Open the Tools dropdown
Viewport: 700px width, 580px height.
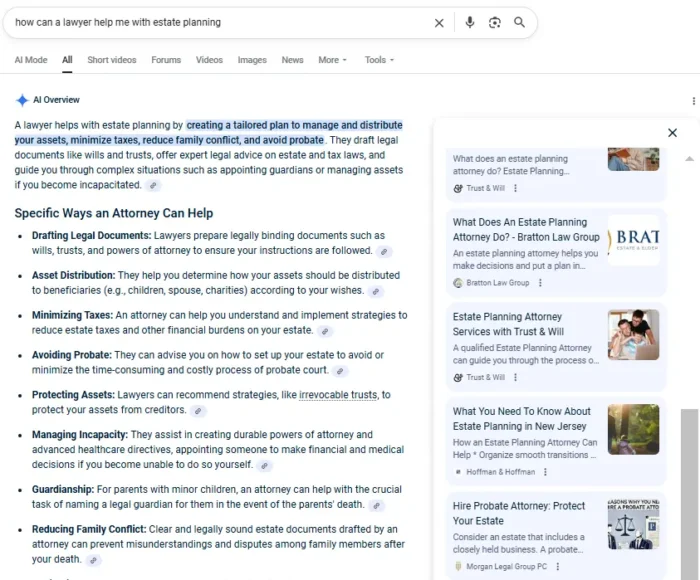380,60
